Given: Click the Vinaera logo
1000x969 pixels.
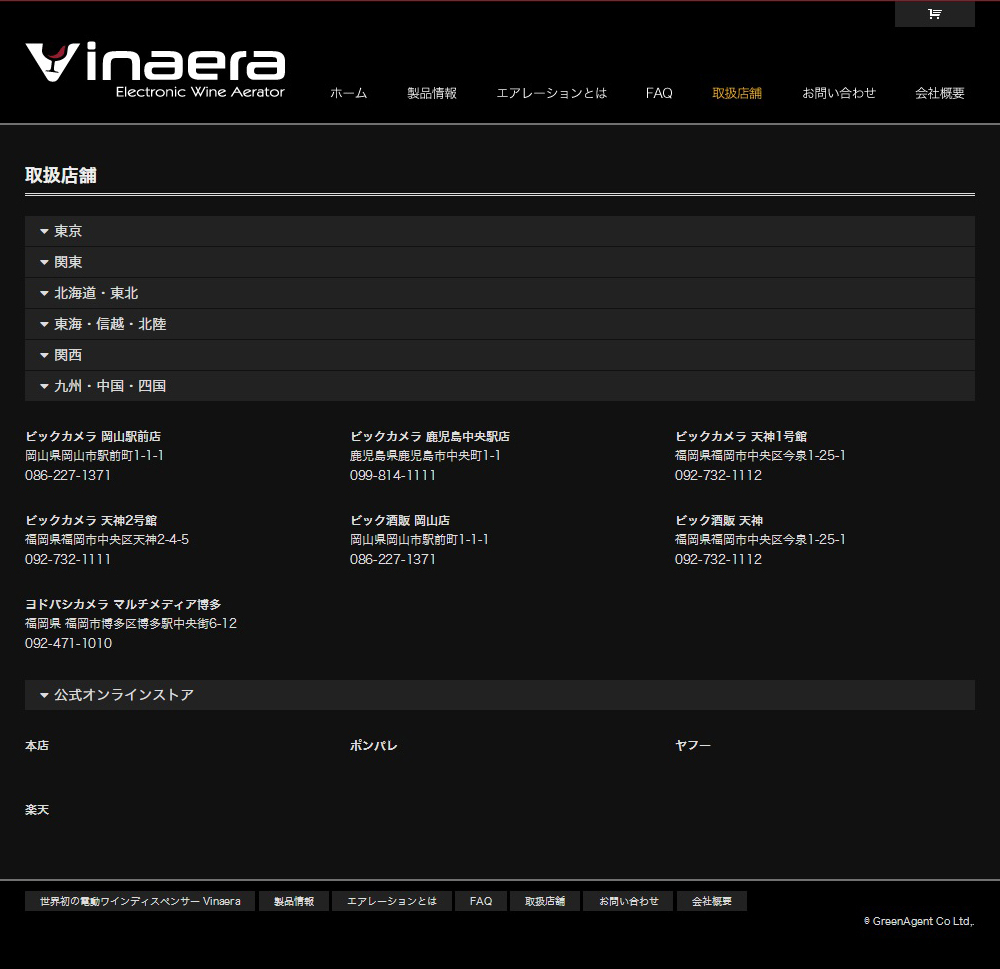Looking at the screenshot, I should [155, 70].
